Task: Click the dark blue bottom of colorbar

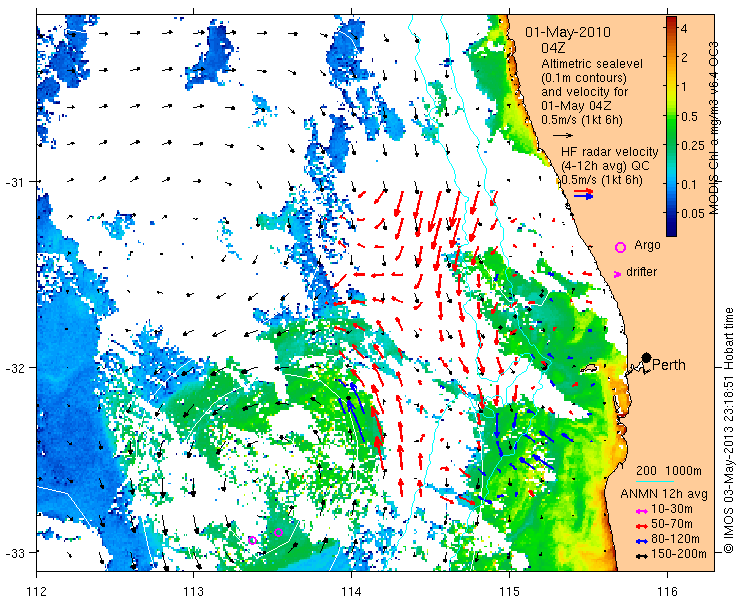Action: coord(671,229)
